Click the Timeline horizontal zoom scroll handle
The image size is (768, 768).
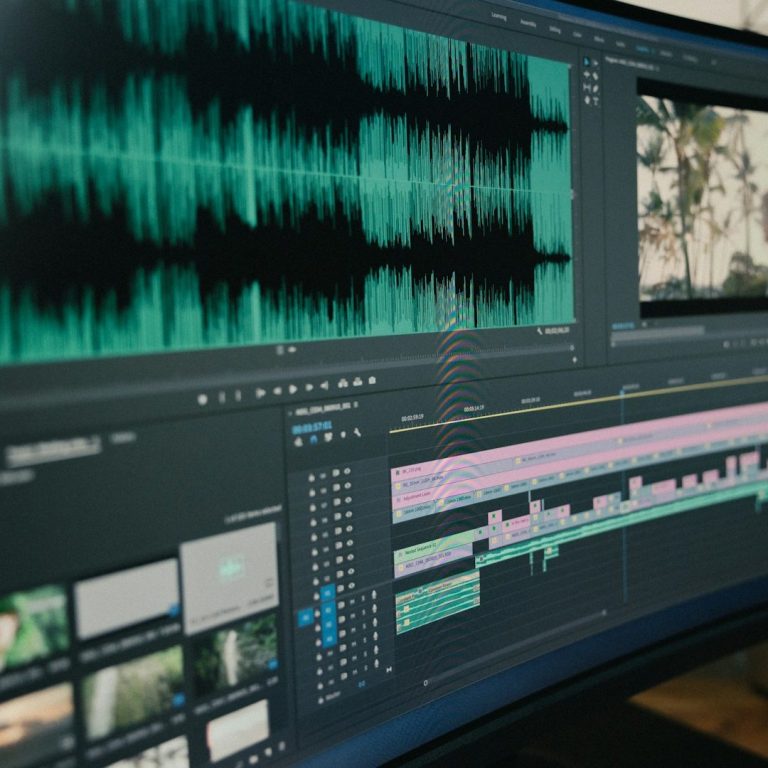(425, 683)
